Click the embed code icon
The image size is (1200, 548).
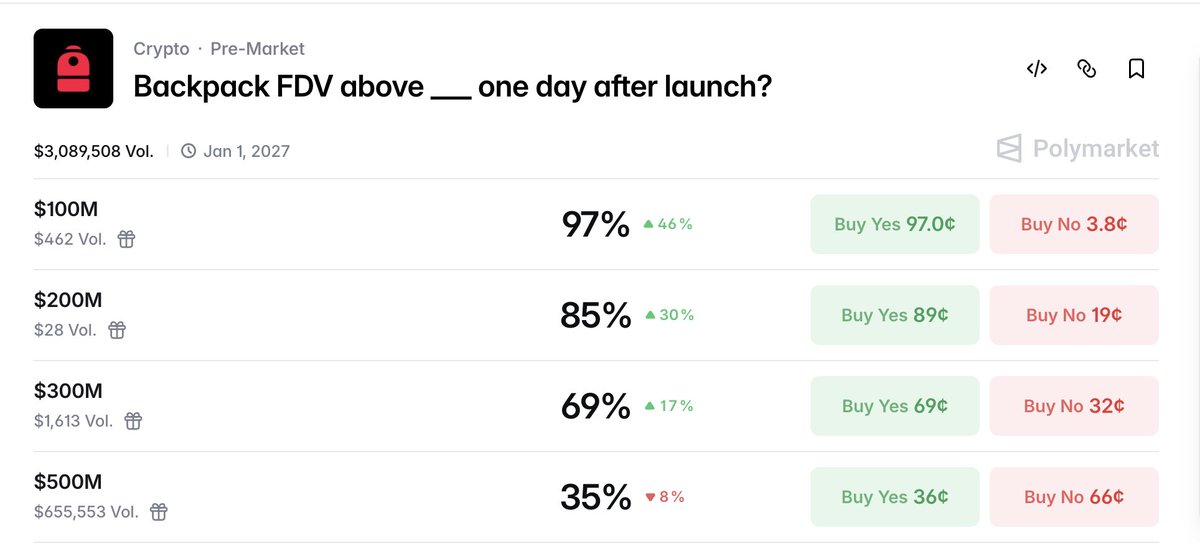point(1037,69)
